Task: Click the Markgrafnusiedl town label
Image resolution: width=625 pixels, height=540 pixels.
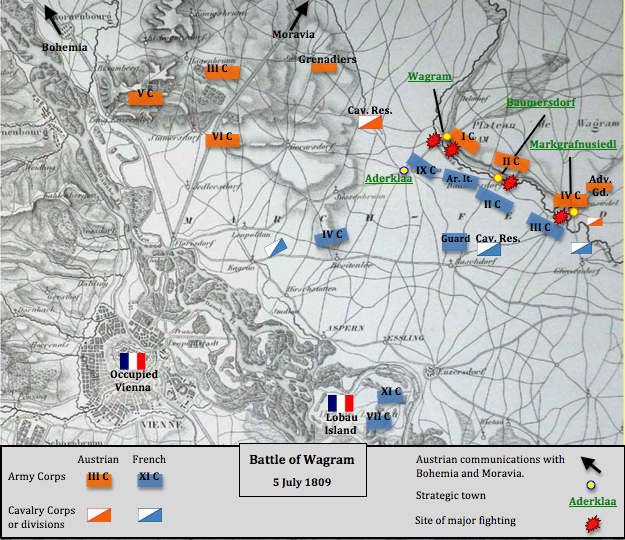Action: [572, 145]
